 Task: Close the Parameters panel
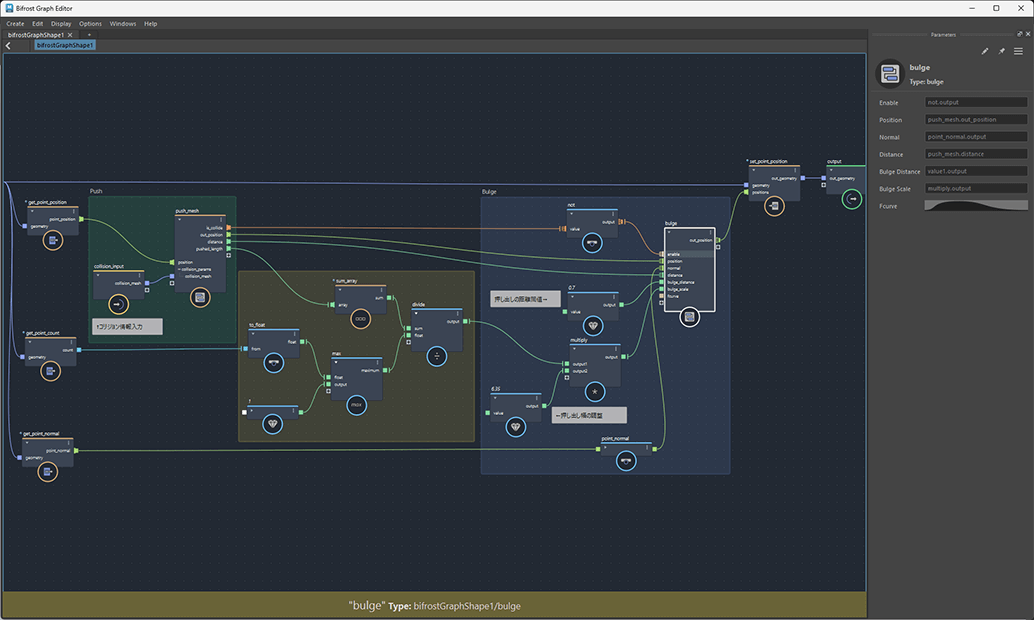[x=1027, y=34]
